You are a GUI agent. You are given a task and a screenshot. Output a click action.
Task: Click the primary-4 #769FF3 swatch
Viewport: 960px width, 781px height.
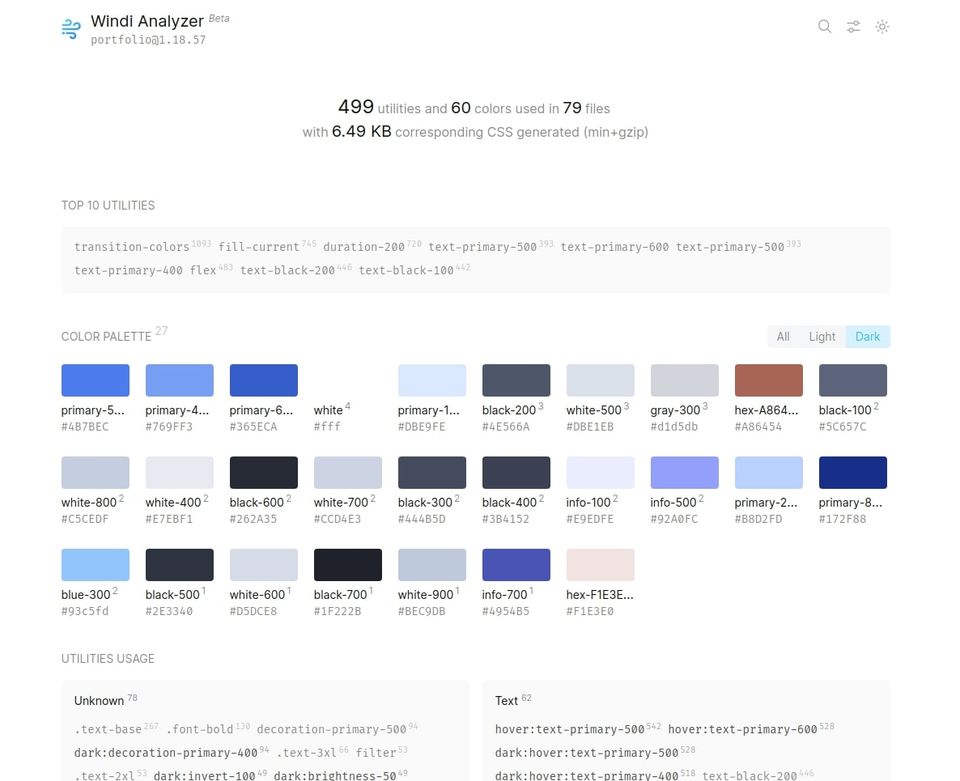coord(179,380)
